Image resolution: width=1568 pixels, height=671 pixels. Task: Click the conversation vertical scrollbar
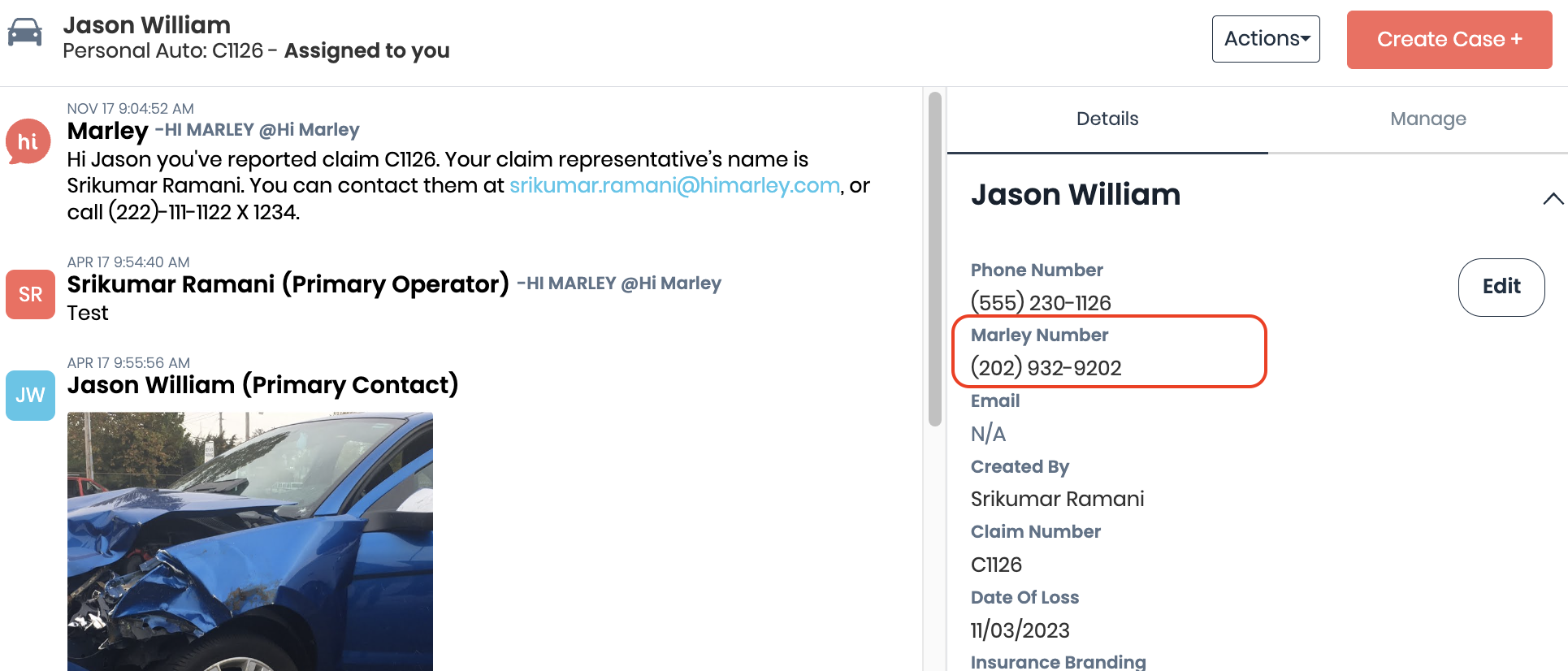coord(934,260)
